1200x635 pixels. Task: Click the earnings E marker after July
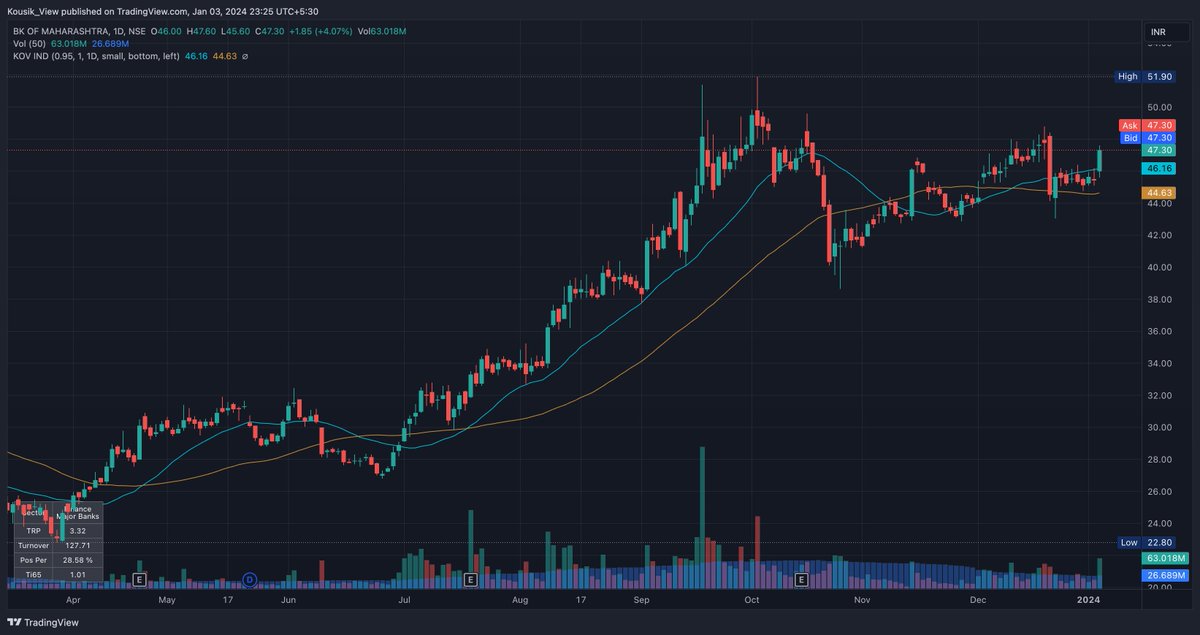[x=469, y=579]
